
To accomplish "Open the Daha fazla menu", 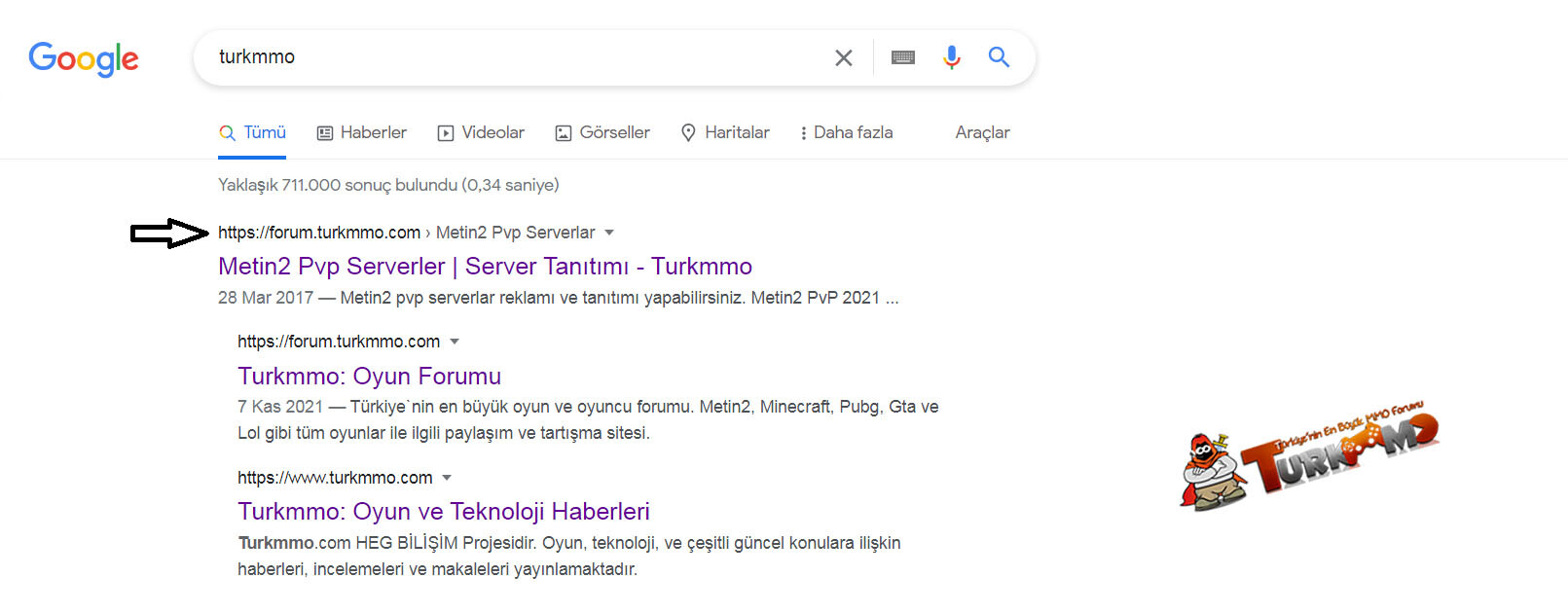I will [x=846, y=132].
